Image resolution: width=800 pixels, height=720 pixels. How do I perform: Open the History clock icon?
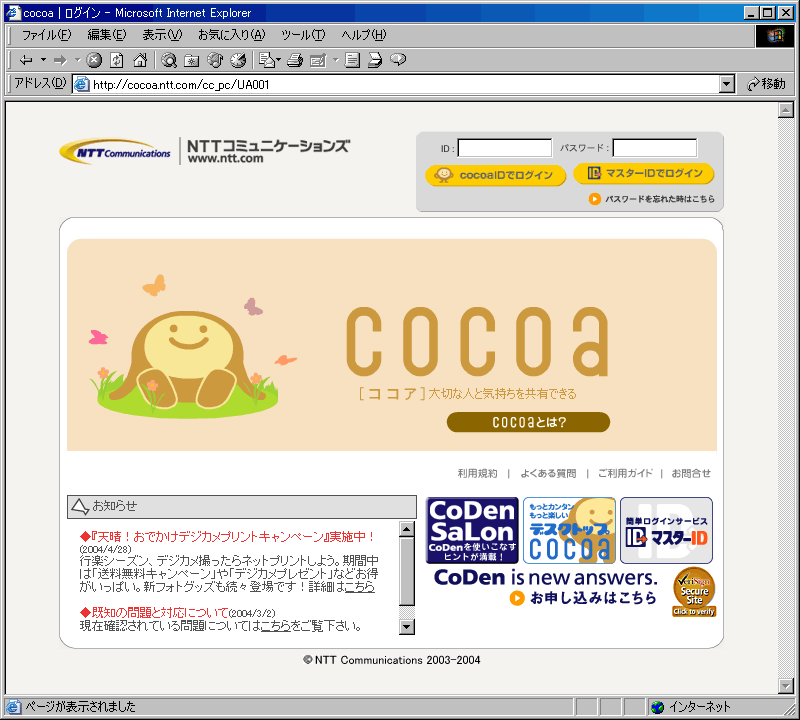(x=238, y=60)
